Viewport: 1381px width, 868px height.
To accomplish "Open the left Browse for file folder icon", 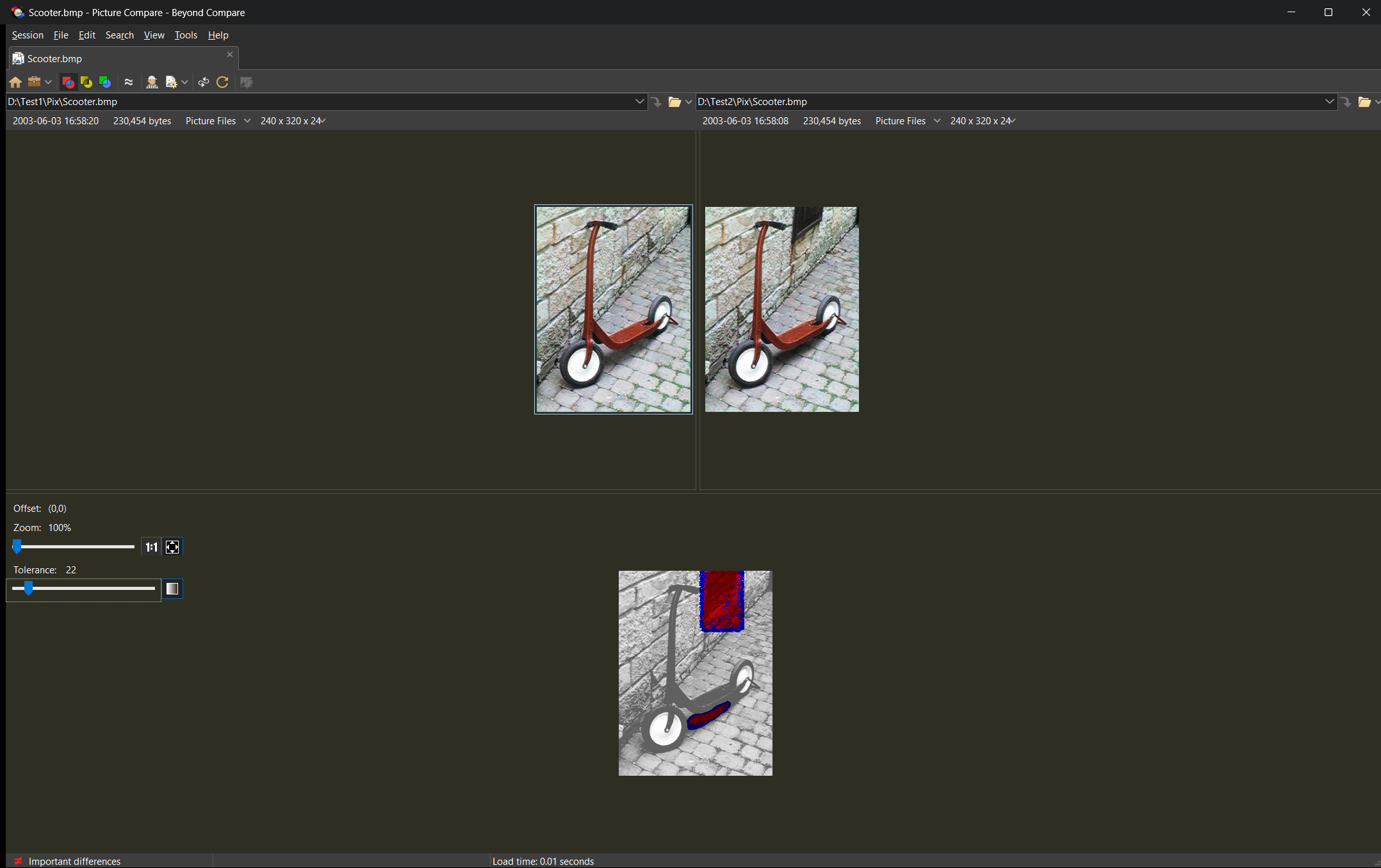I will [674, 102].
